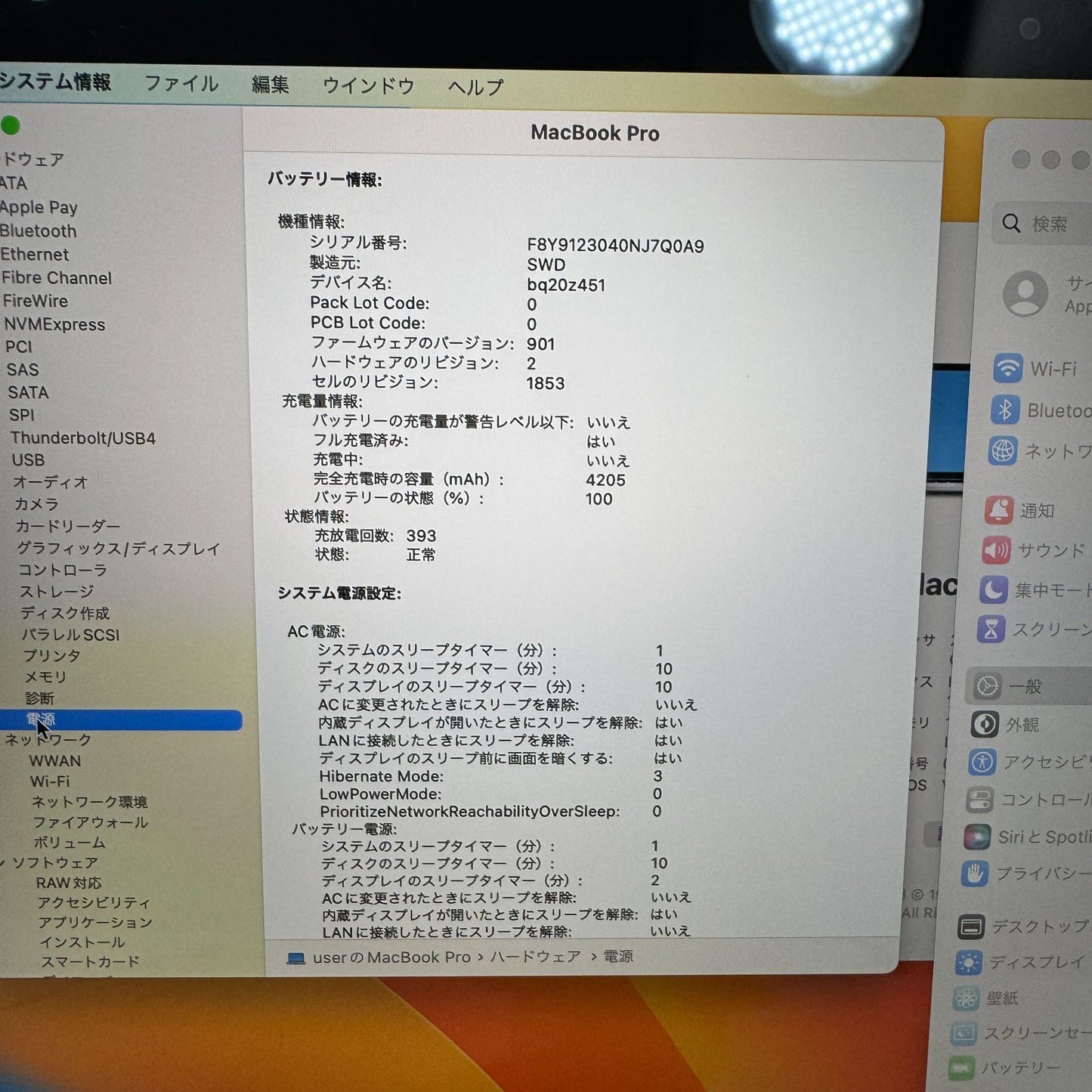Select NVMExpress in the sidebar
This screenshot has width=1092, height=1092.
click(x=55, y=324)
